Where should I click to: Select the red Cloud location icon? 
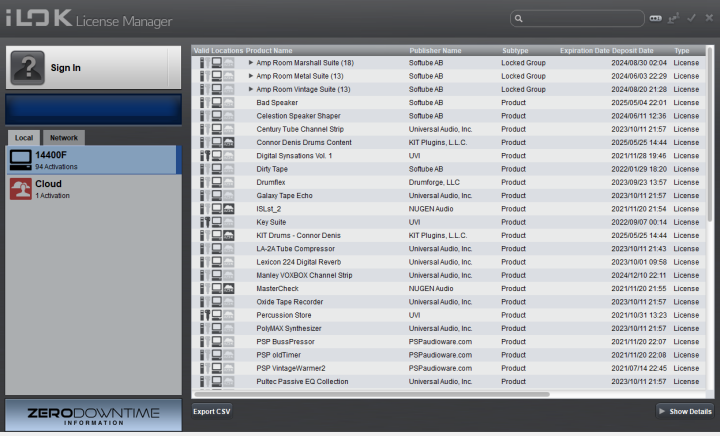(x=21, y=189)
